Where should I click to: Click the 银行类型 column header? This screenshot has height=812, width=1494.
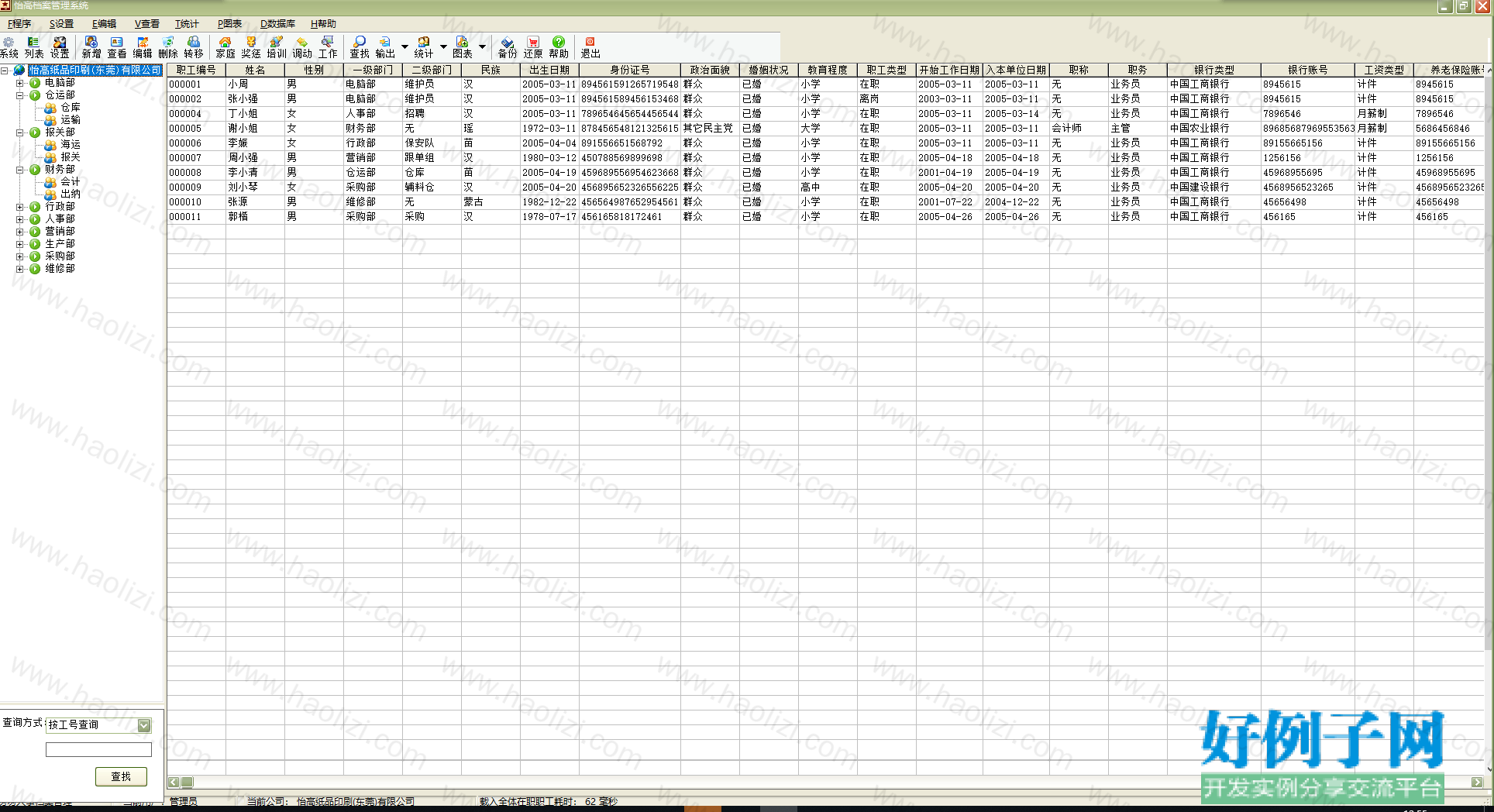(1214, 70)
